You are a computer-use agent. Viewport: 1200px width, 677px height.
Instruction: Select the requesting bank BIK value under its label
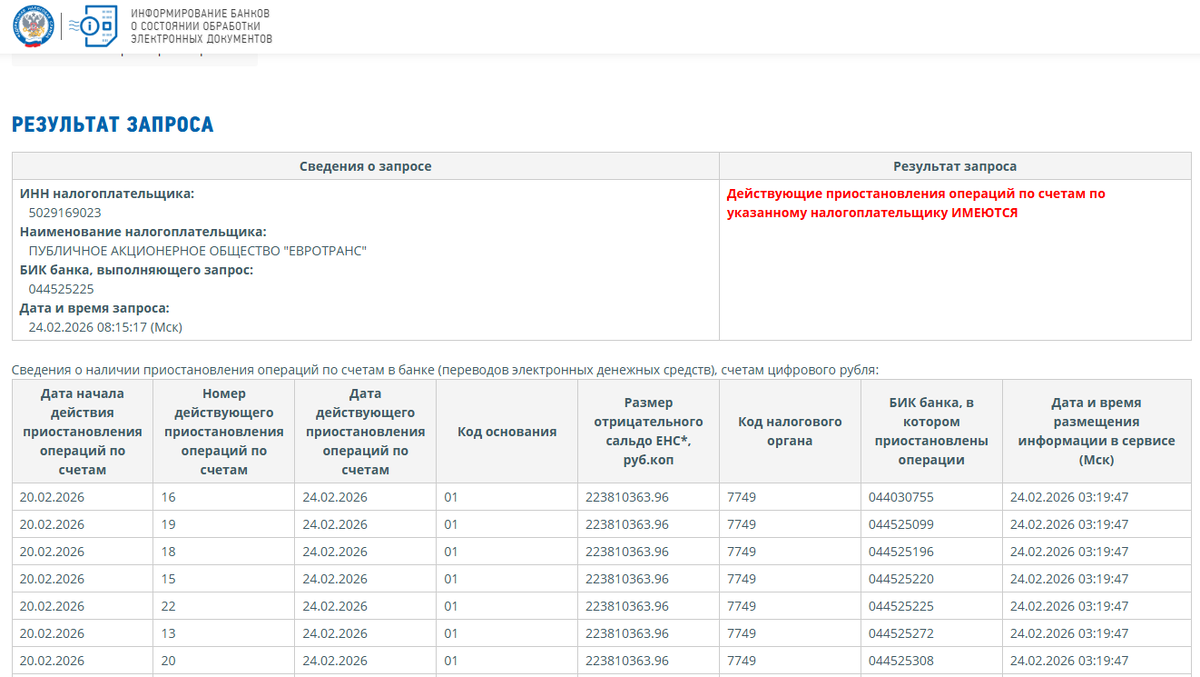(61, 288)
